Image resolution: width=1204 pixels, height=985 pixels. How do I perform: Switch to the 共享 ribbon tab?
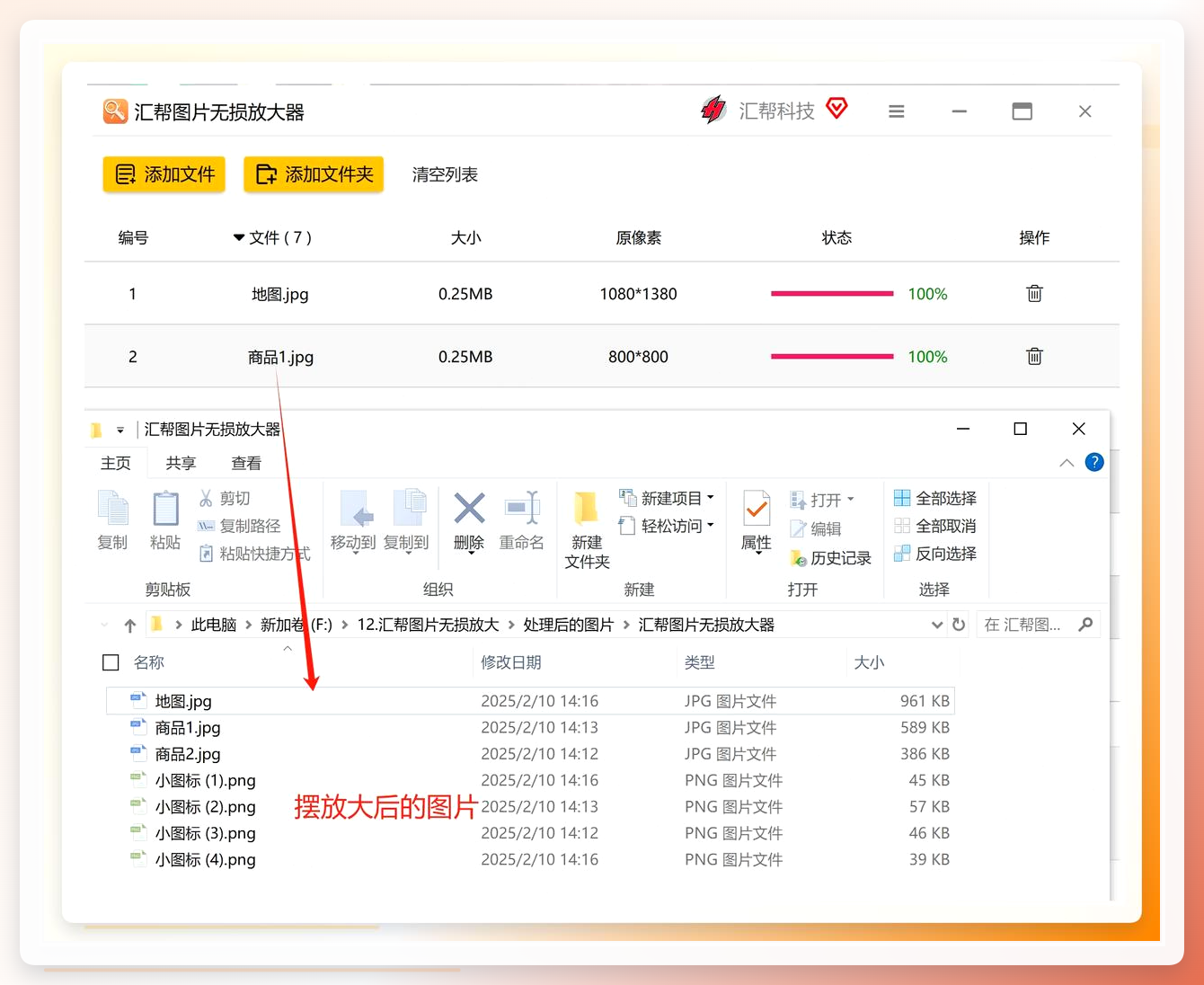[x=181, y=463]
